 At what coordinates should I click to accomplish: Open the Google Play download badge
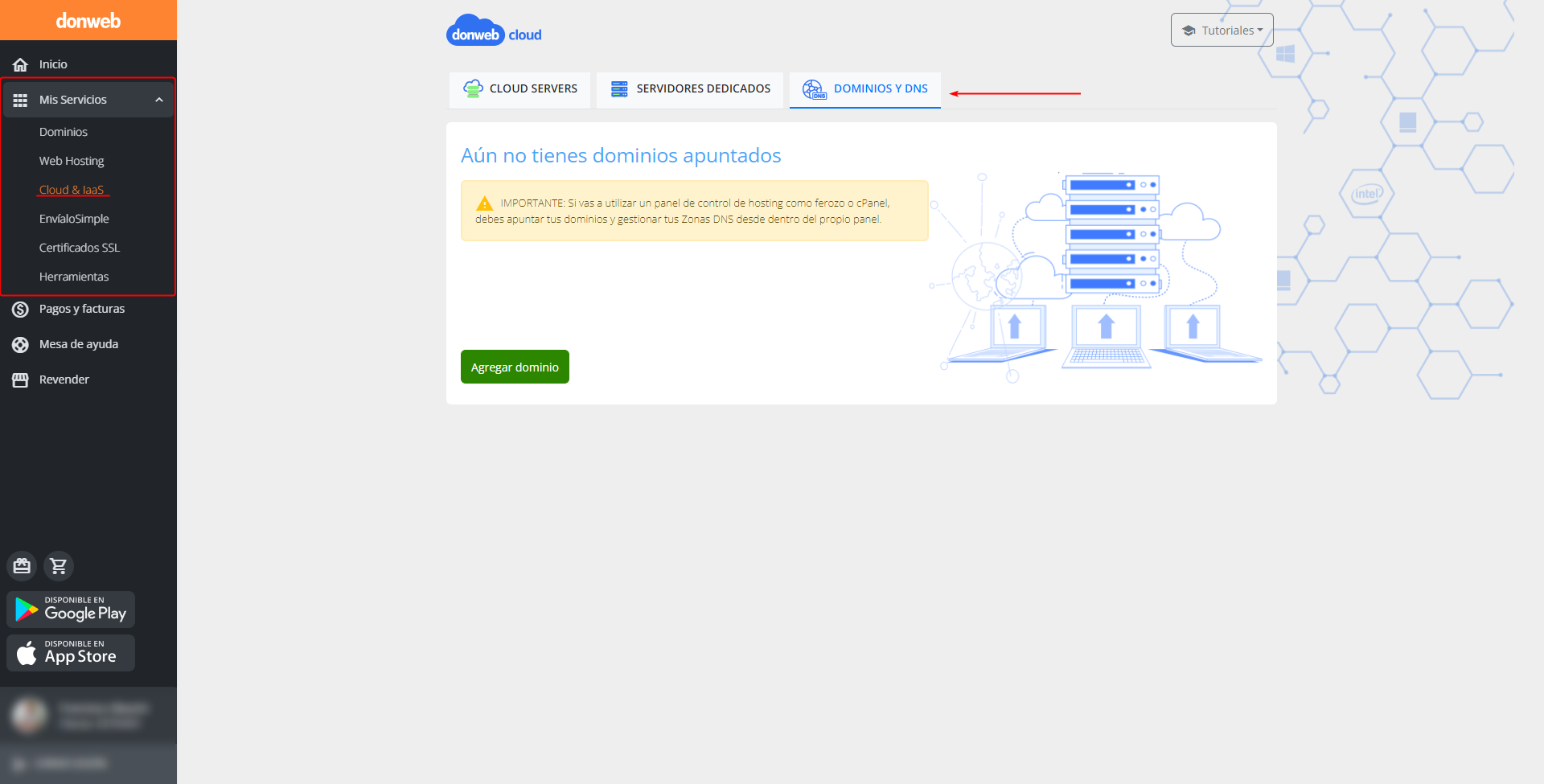point(71,610)
